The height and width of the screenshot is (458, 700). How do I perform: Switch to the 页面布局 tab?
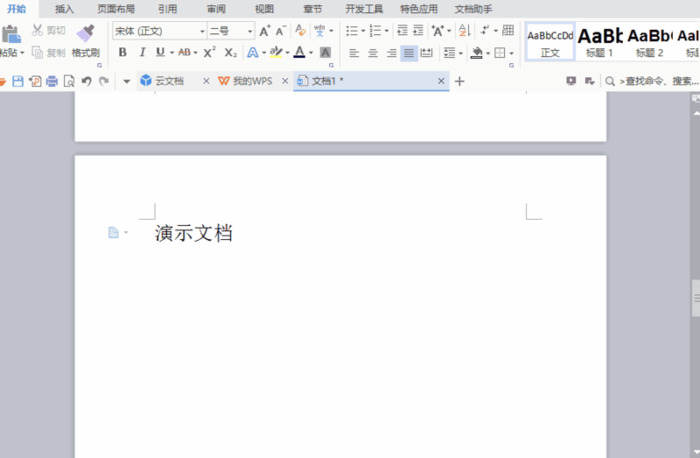116,9
